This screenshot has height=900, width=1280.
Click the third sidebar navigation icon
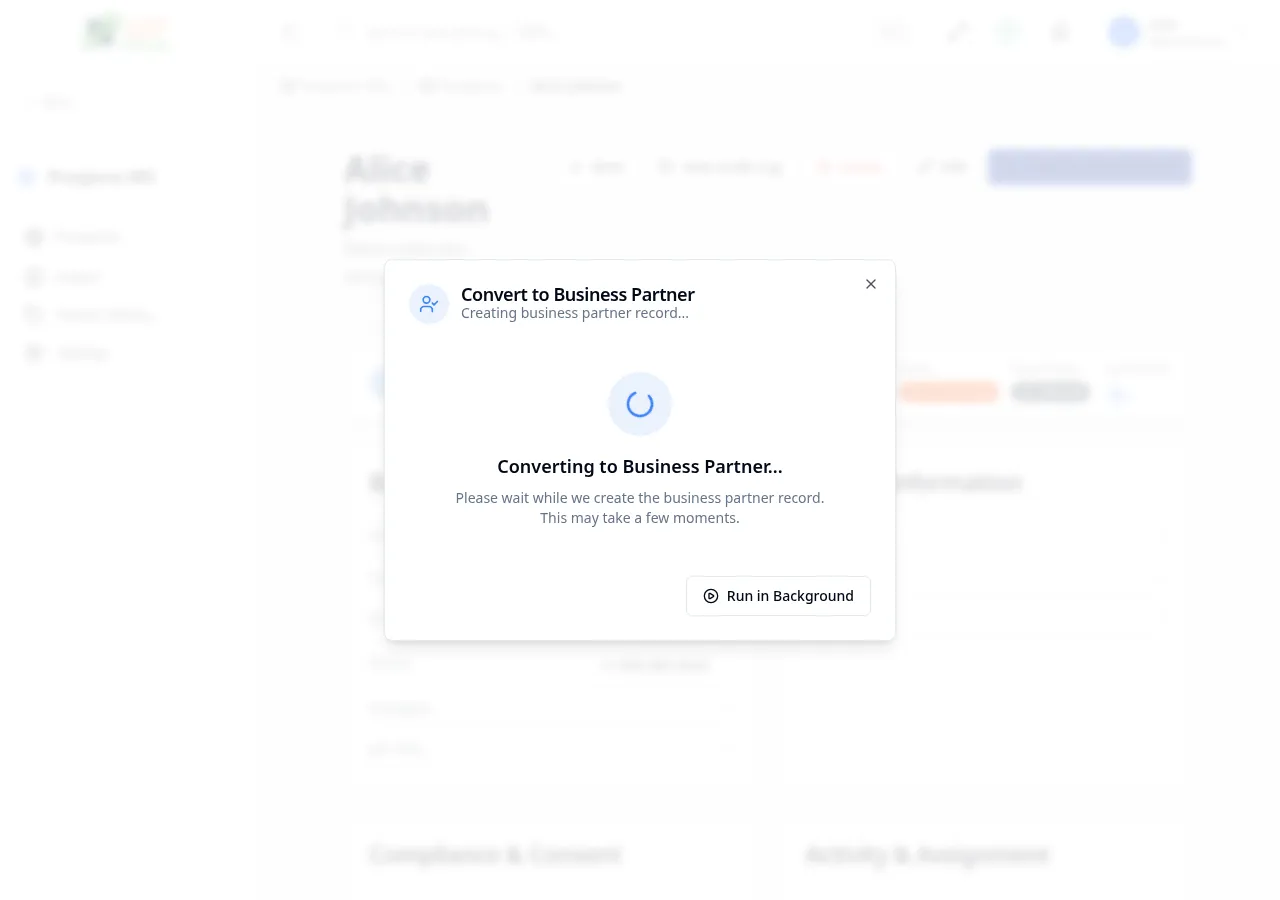tap(34, 315)
